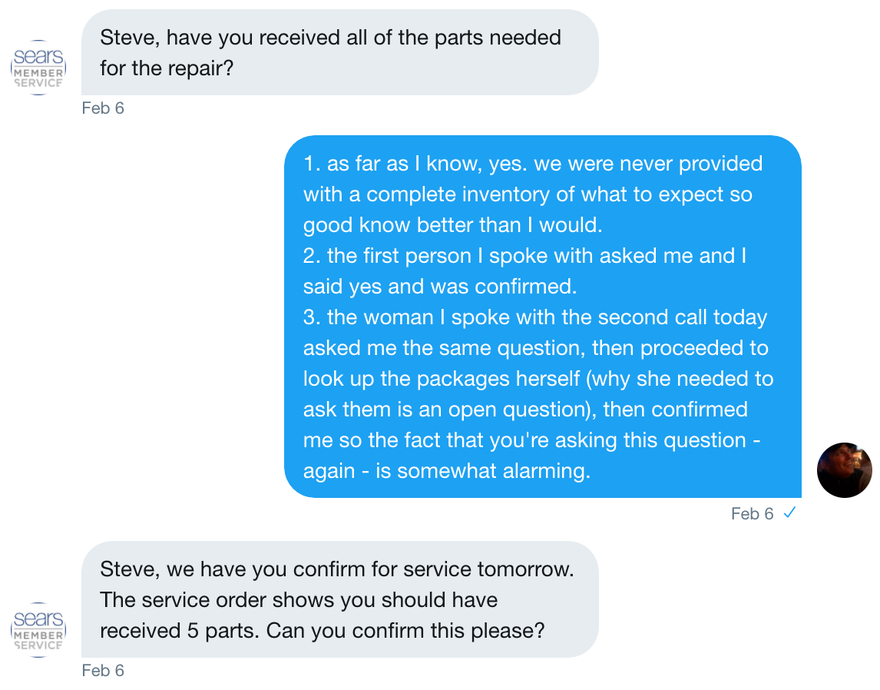This screenshot has height=690, width=880.
Task: Click the text 'for the repair?'
Action: coord(167,68)
